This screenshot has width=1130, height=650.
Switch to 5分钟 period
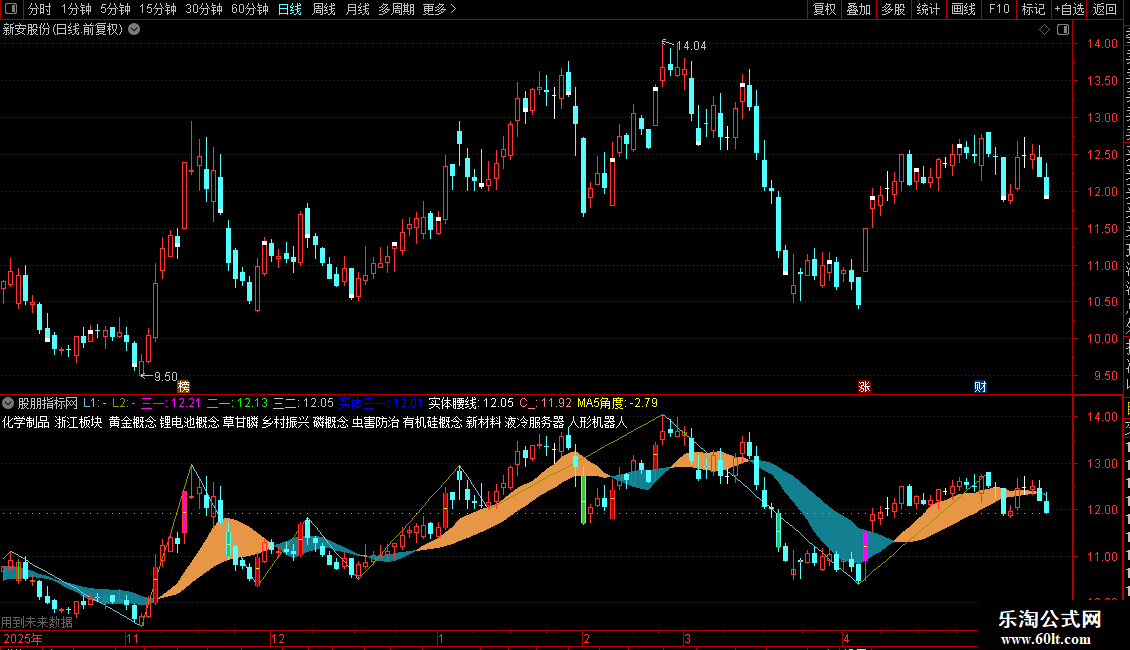[x=115, y=9]
